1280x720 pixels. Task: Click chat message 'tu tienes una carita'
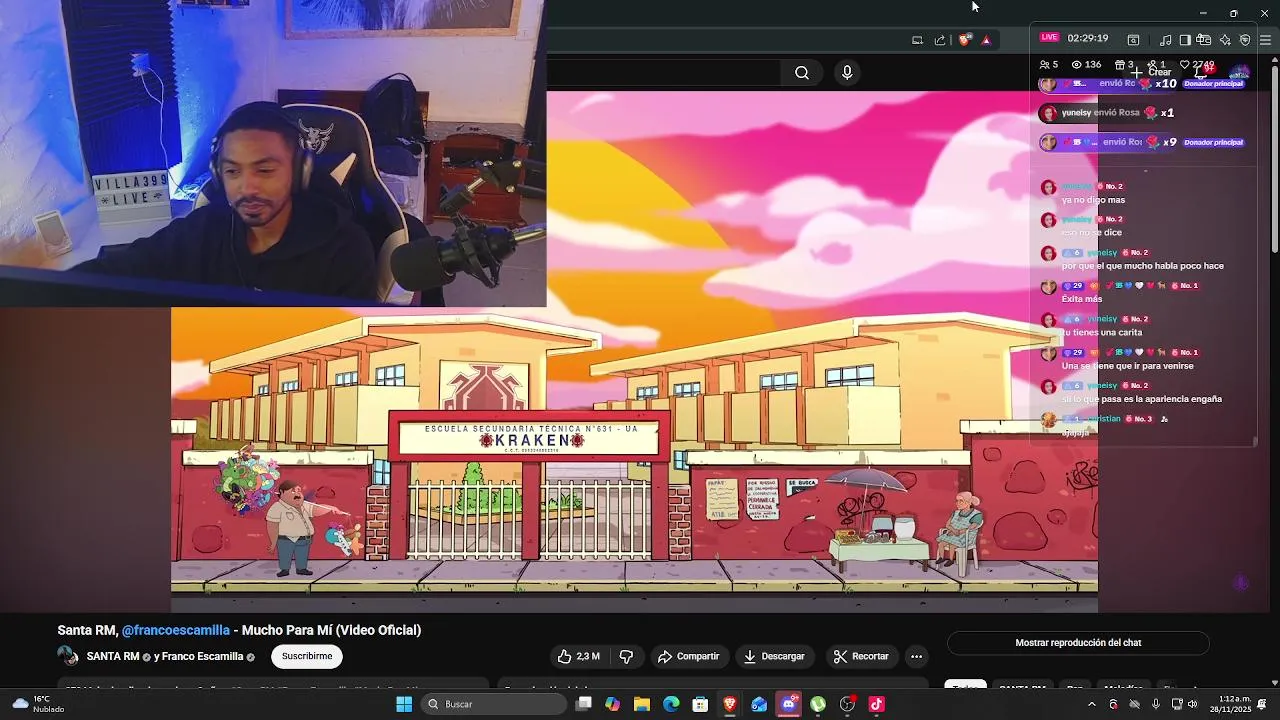coord(1101,332)
